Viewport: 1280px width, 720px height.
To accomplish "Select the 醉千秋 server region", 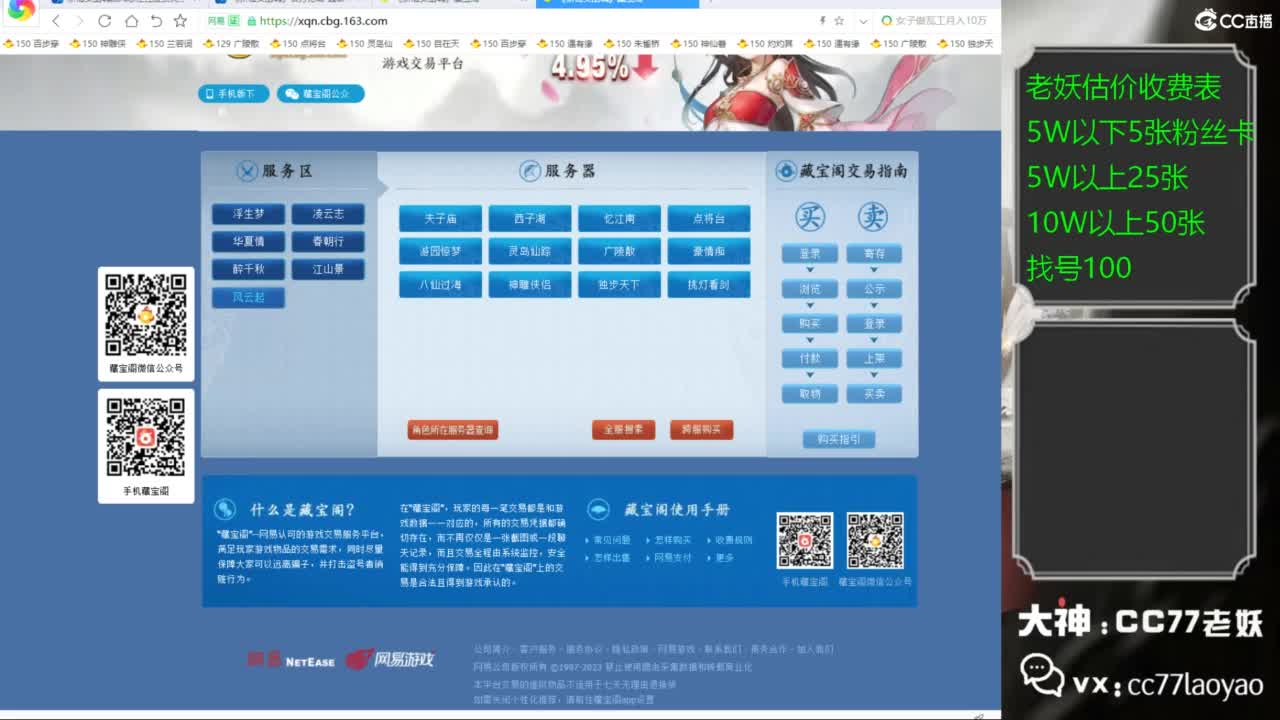I will point(248,269).
